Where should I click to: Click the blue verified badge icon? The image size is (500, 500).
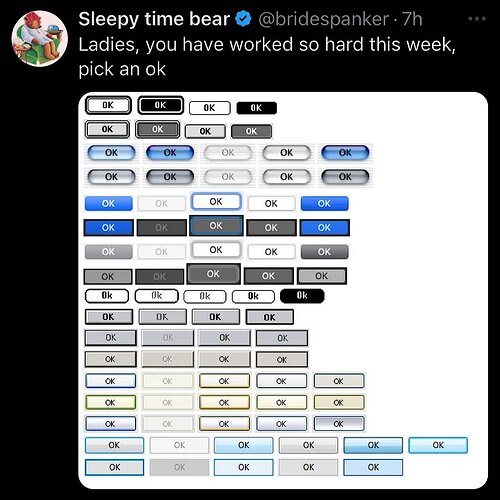click(243, 19)
